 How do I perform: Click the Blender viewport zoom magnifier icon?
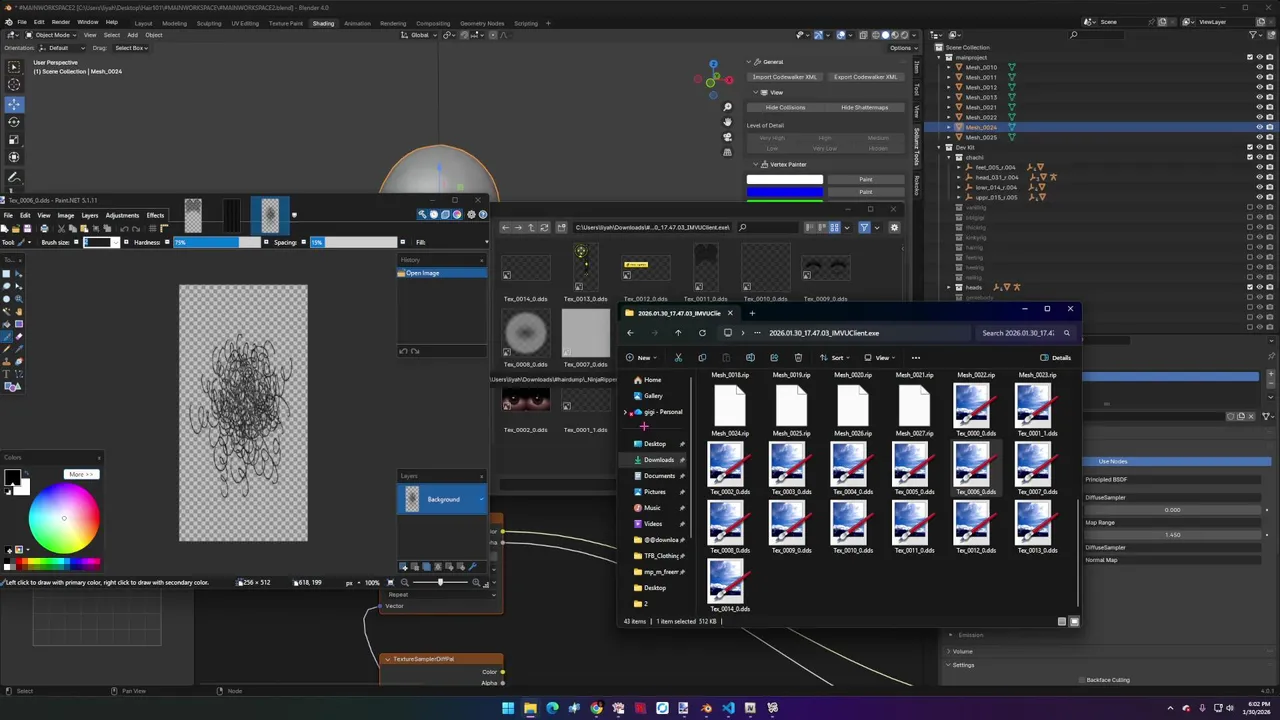(x=727, y=106)
